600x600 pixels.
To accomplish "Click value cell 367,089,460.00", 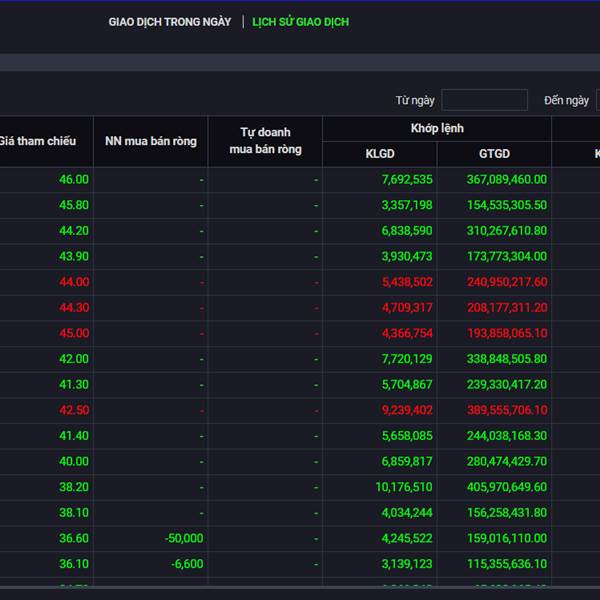I will click(x=507, y=179).
